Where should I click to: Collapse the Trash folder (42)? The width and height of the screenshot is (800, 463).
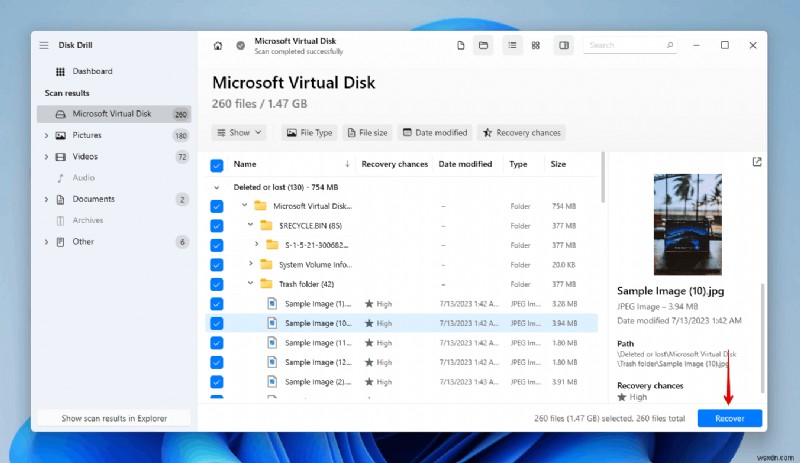(x=251, y=283)
